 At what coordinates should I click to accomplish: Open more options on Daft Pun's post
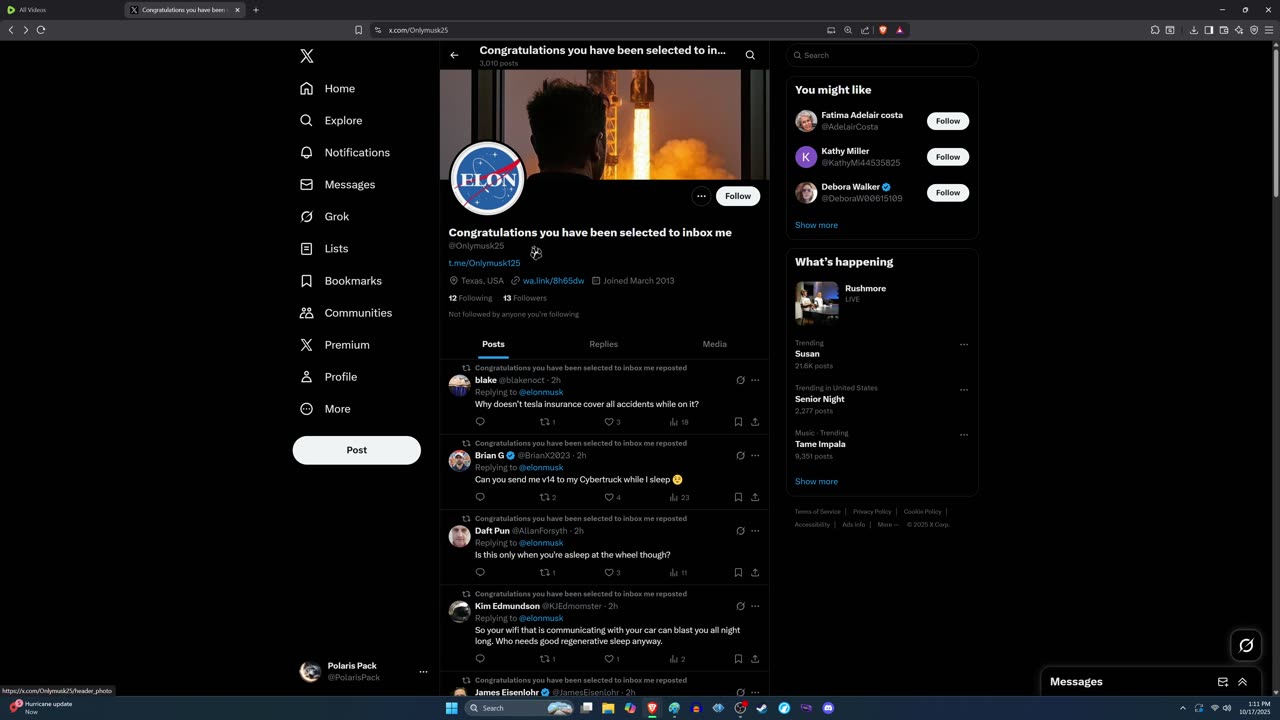(x=755, y=531)
